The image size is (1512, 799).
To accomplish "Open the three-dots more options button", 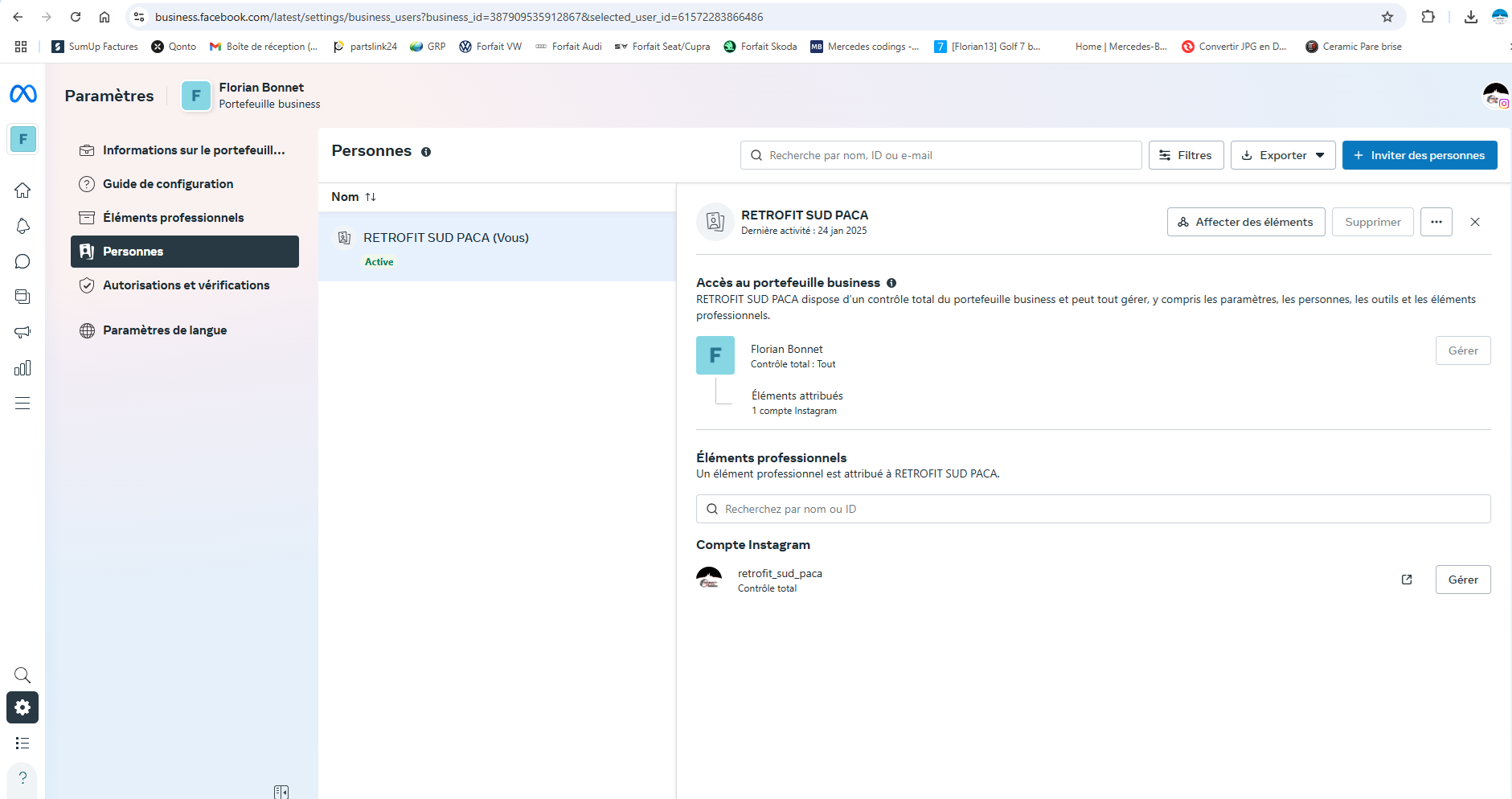I will tap(1436, 222).
